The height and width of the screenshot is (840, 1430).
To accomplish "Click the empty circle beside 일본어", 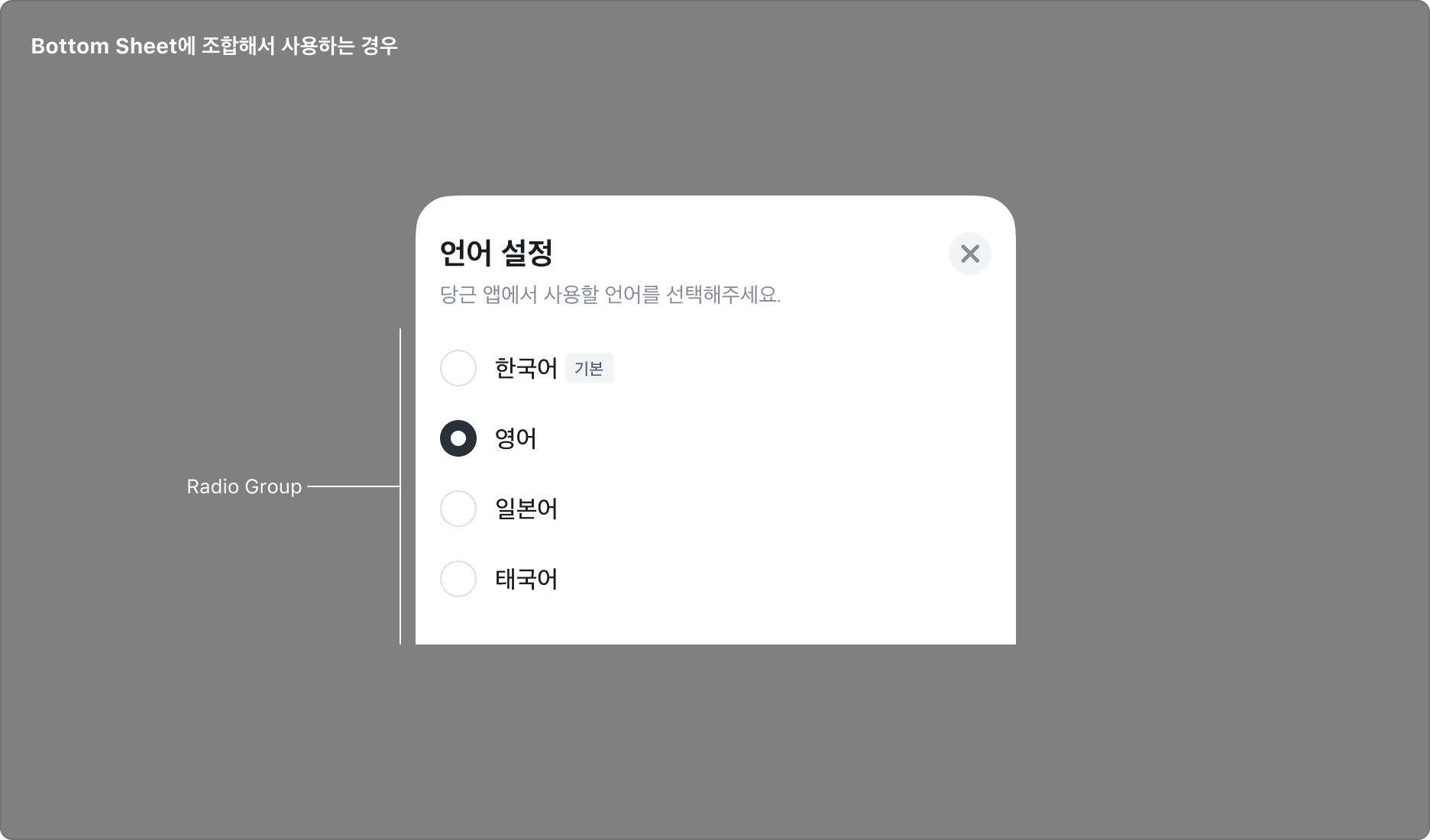I will click(458, 509).
